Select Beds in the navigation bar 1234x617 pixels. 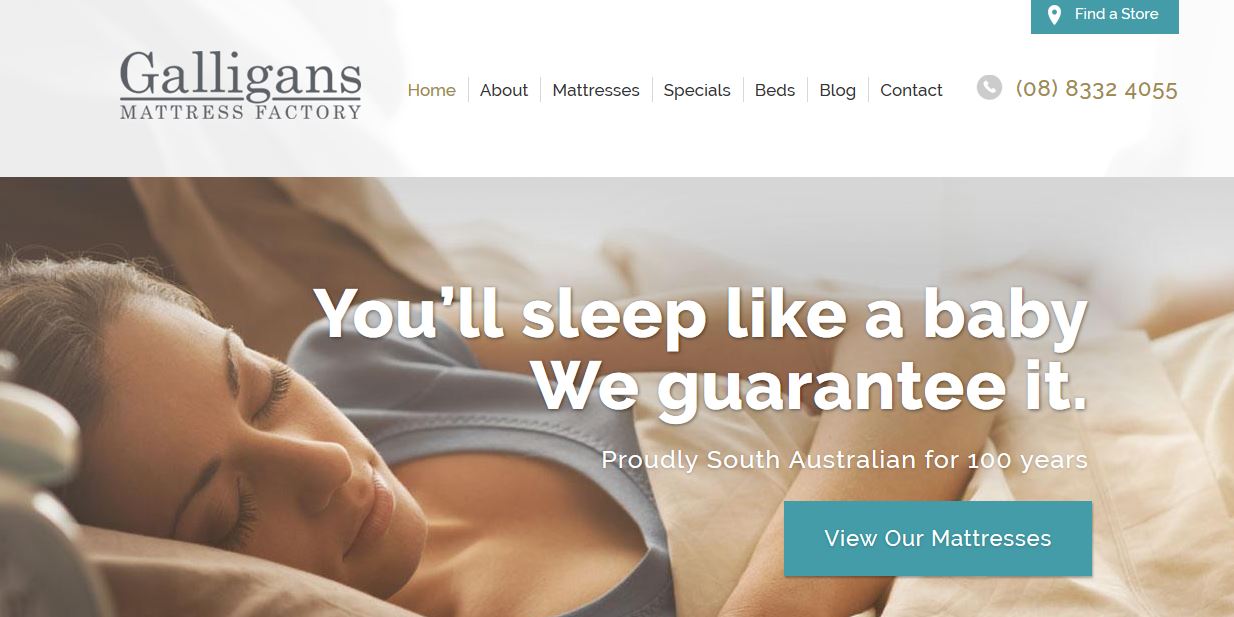[x=775, y=90]
